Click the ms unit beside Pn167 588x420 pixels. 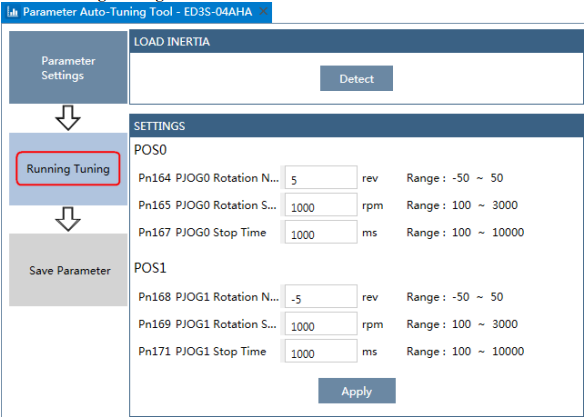(369, 233)
